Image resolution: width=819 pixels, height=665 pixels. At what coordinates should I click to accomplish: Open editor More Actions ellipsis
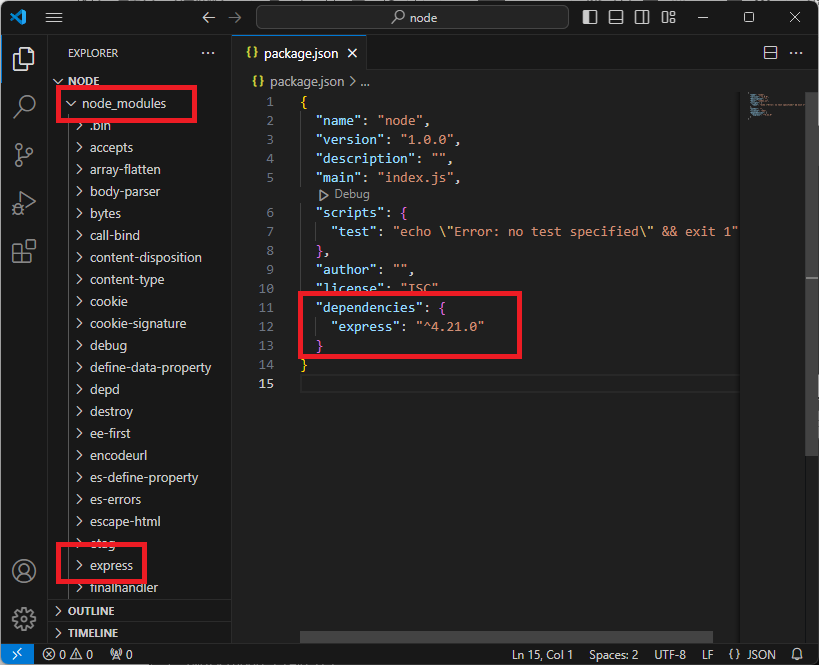pos(796,53)
